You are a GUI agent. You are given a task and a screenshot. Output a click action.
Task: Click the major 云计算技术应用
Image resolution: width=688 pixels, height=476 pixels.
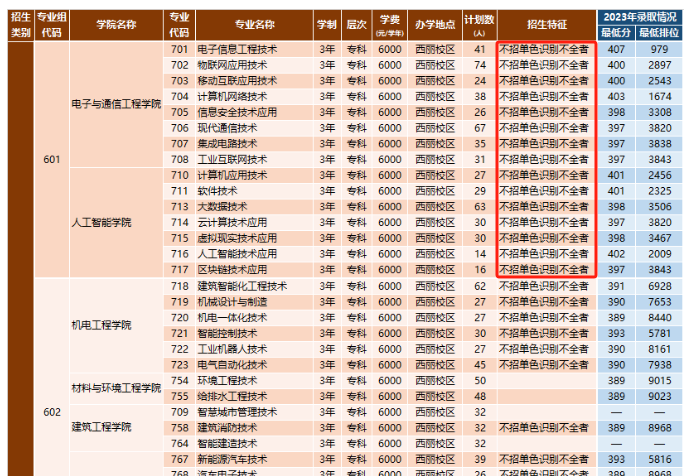pos(254,222)
